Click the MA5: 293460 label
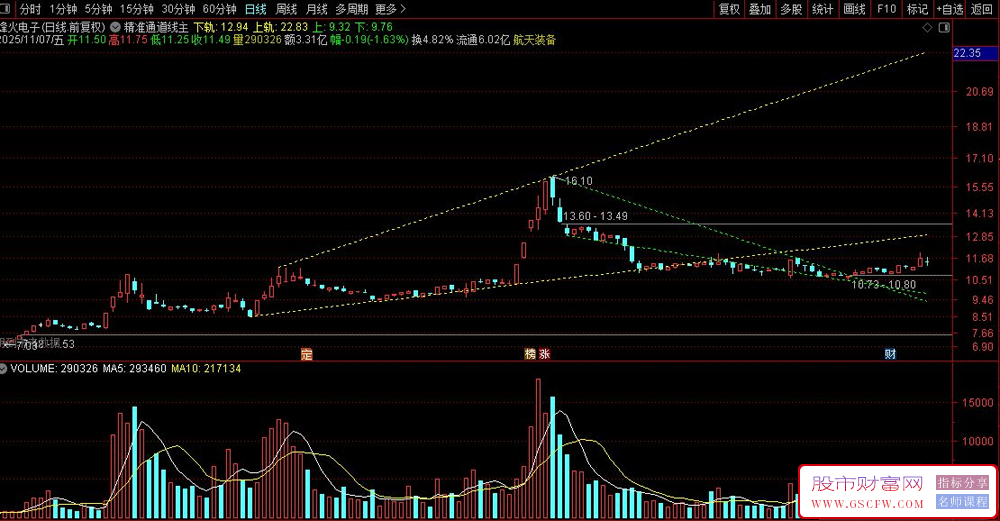The width and height of the screenshot is (1000, 521). click(135, 369)
